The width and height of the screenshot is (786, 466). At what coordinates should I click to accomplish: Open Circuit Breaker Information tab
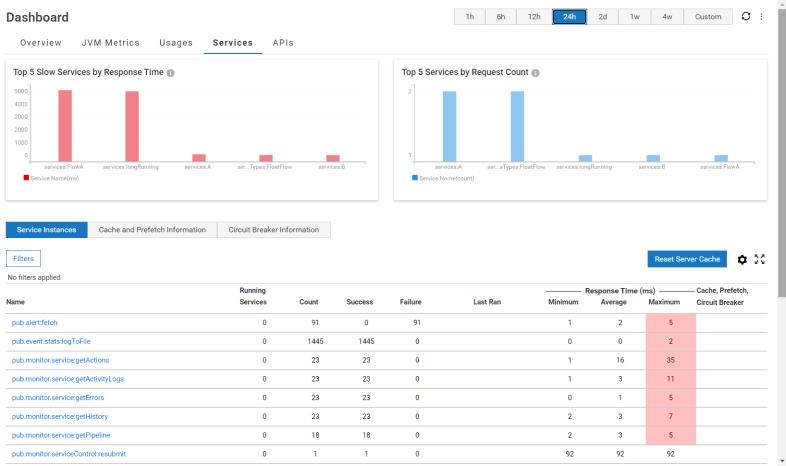tap(273, 230)
